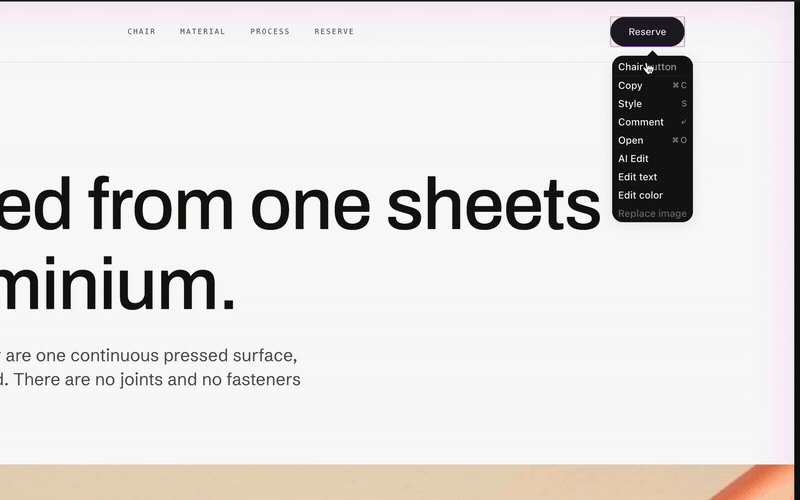This screenshot has width=800, height=500.
Task: Select the RESERVE navigation link
Action: (334, 32)
